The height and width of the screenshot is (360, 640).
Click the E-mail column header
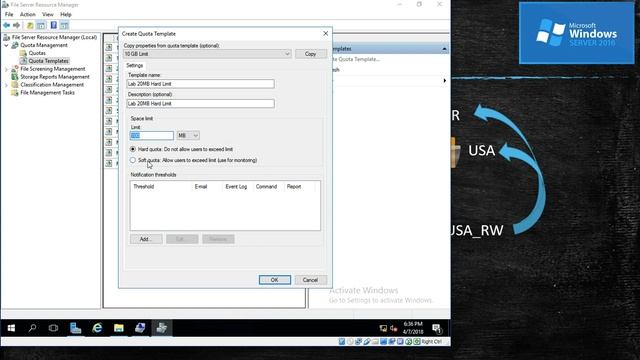point(201,187)
